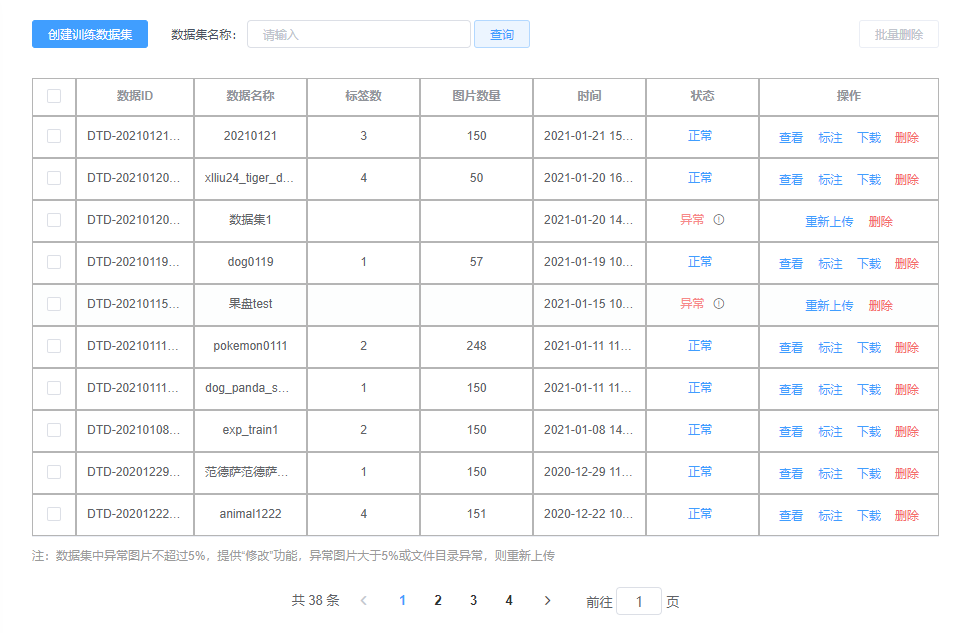This screenshot has width=971, height=633.
Task: Click the page number jump field
Action: click(638, 601)
